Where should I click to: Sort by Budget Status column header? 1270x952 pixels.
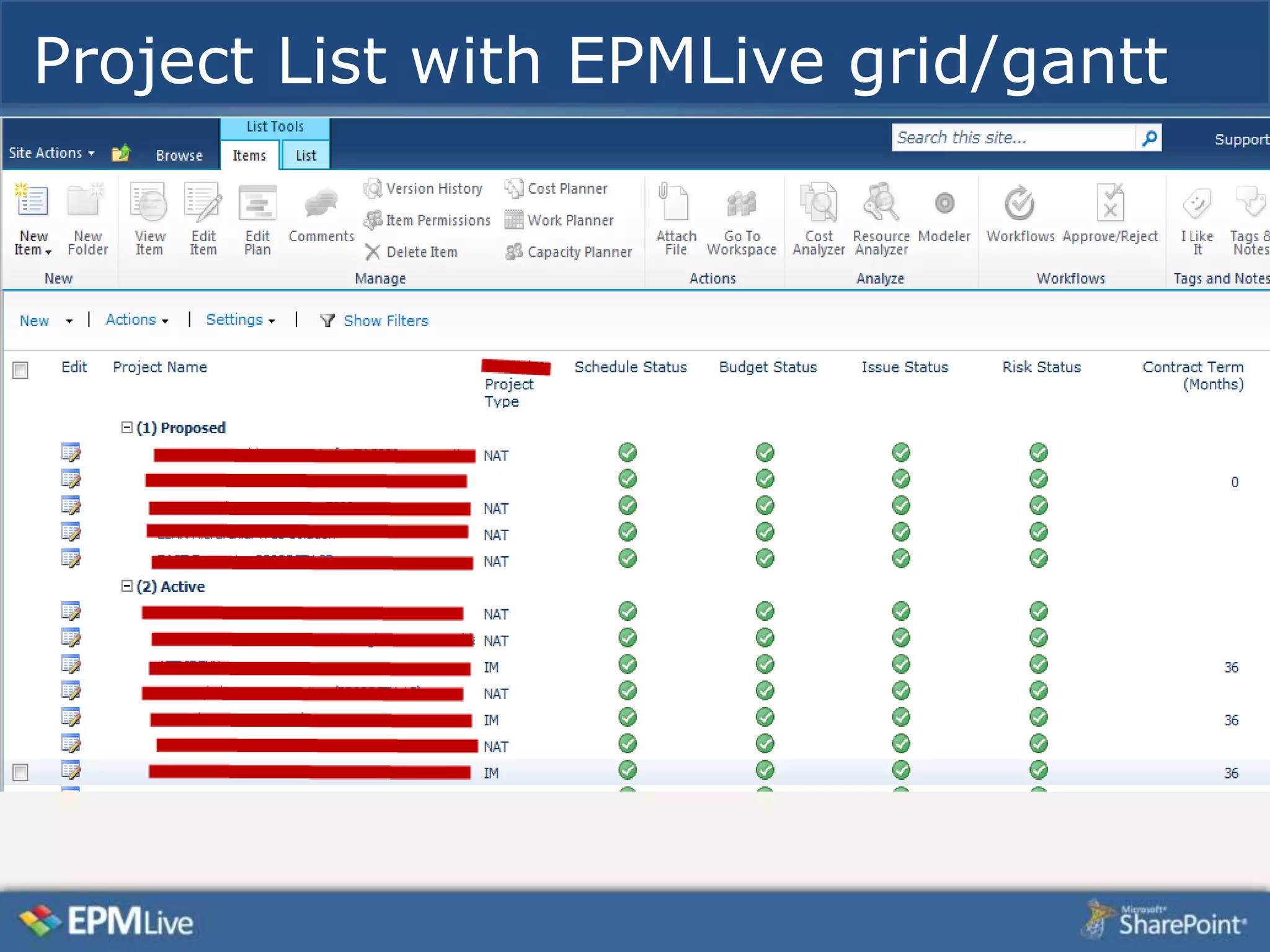coord(768,367)
